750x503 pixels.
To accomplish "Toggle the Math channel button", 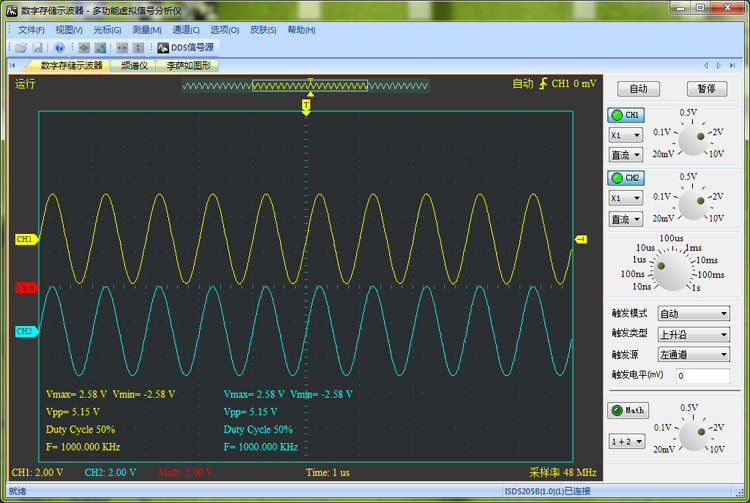I will coord(628,410).
